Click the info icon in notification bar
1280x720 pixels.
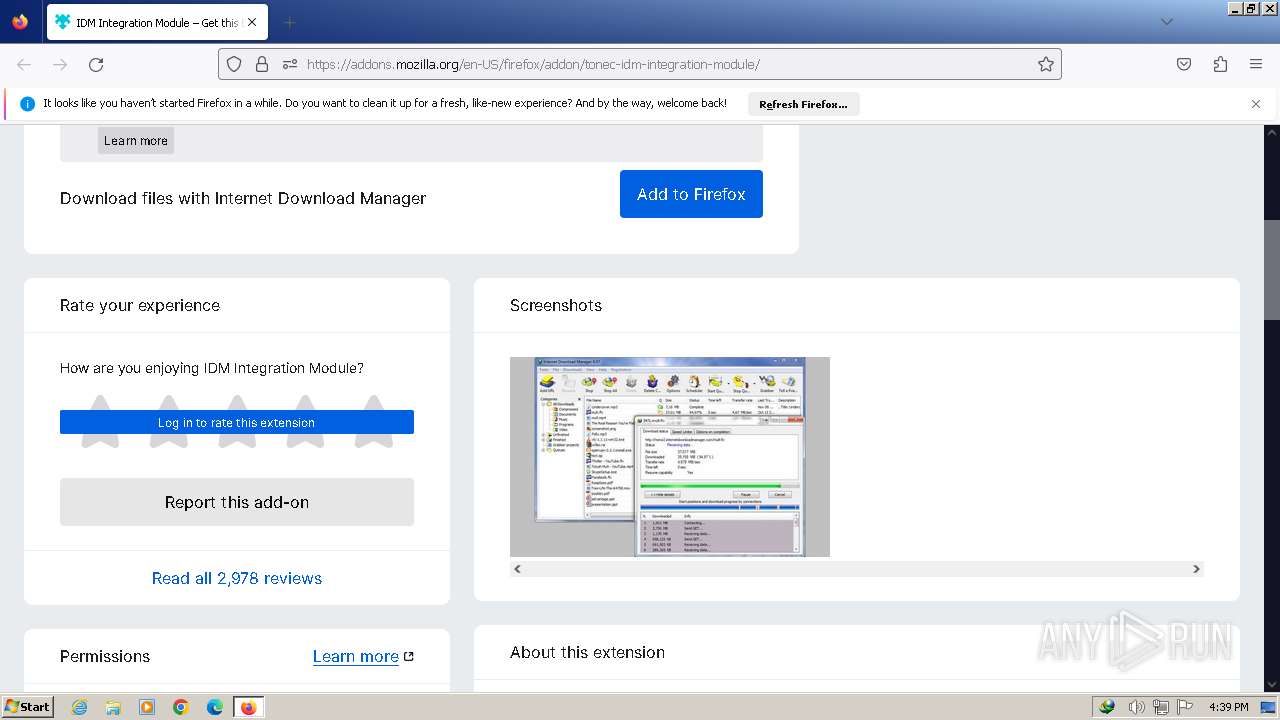27,104
